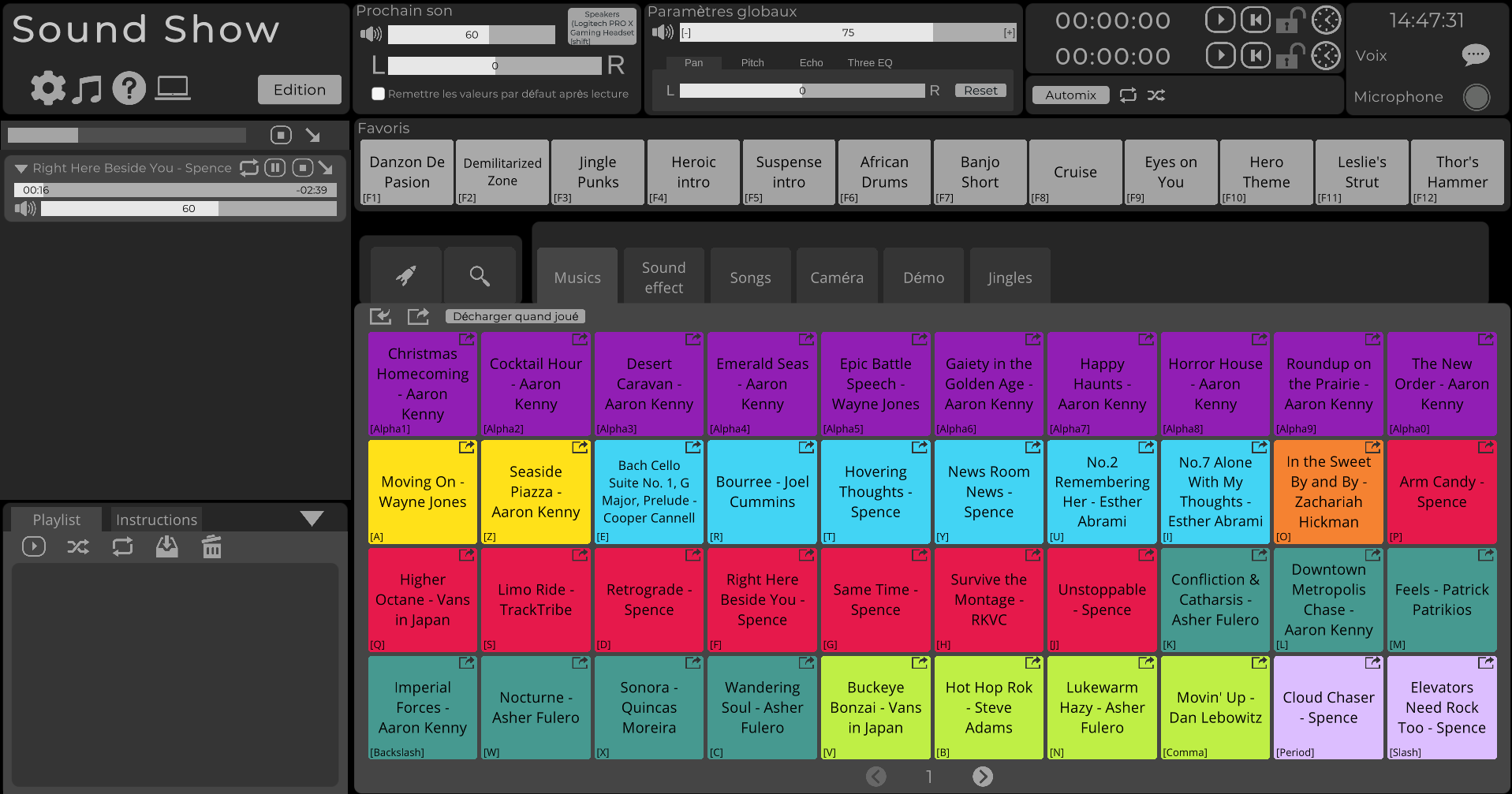1512x794 pixels.
Task: Mute the global parameters speaker icon
Action: [663, 32]
